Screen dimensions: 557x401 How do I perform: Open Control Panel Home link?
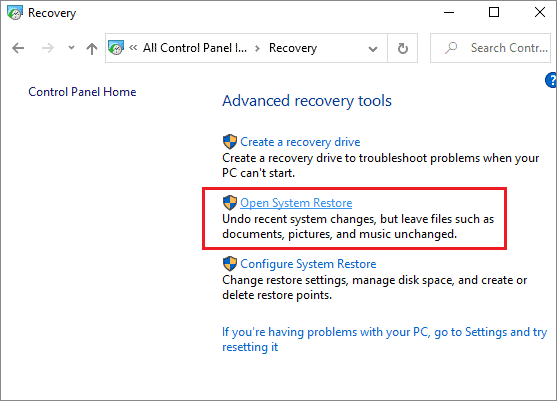tap(82, 92)
